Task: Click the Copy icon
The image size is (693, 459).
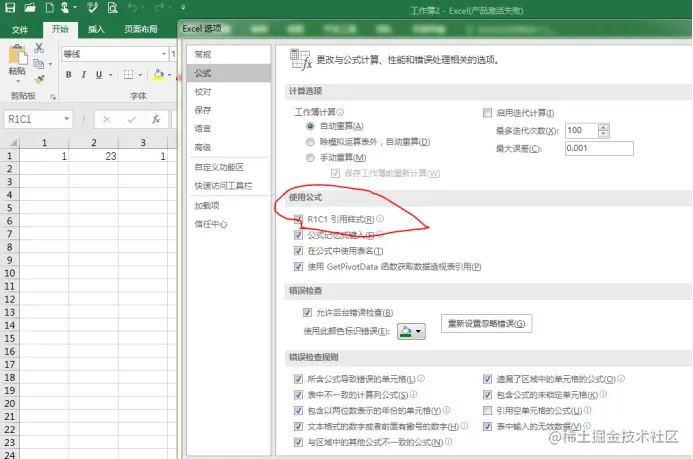Action: click(x=39, y=64)
